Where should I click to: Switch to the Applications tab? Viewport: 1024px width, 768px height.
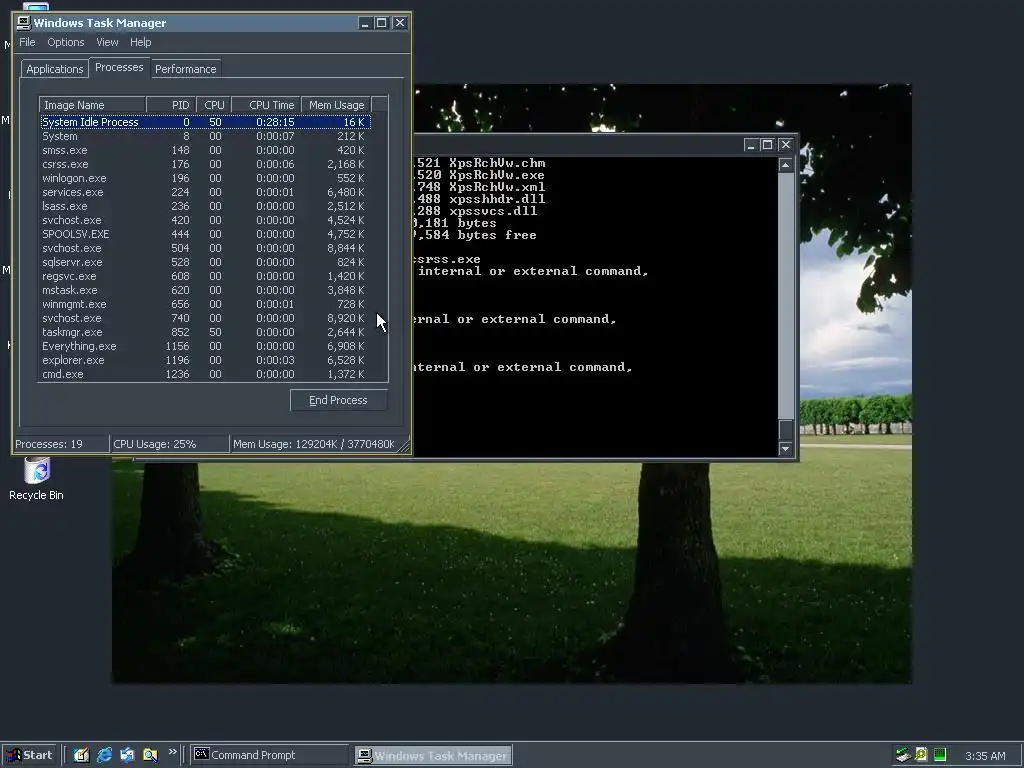tap(55, 69)
